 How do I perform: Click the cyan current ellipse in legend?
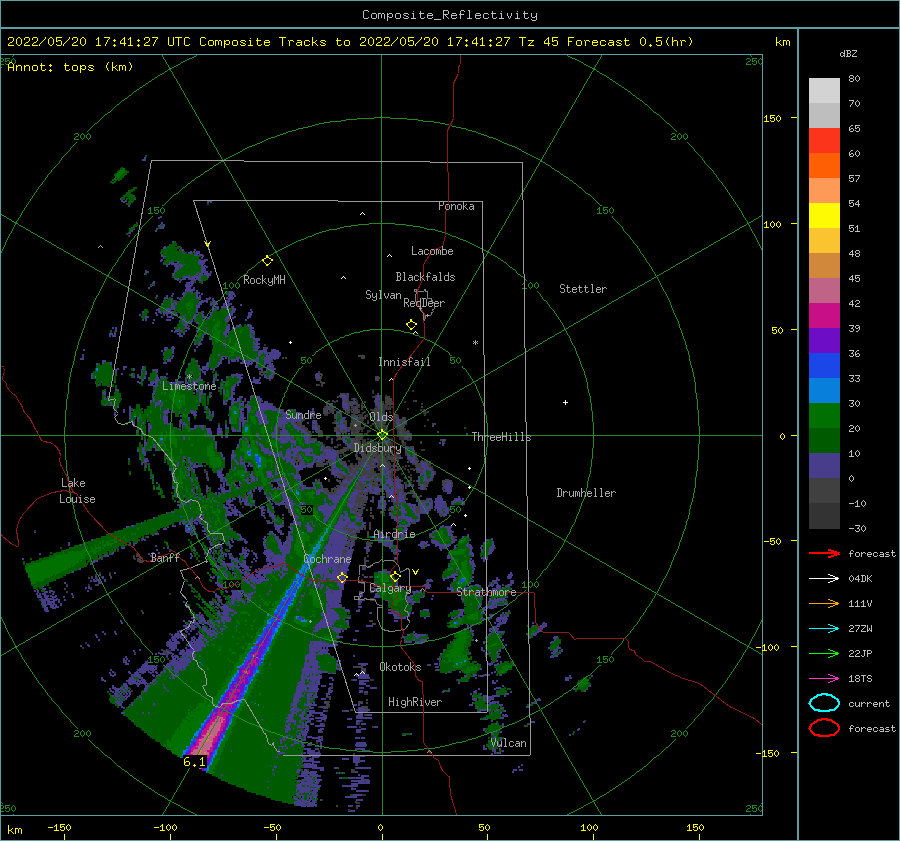pyautogui.click(x=824, y=703)
